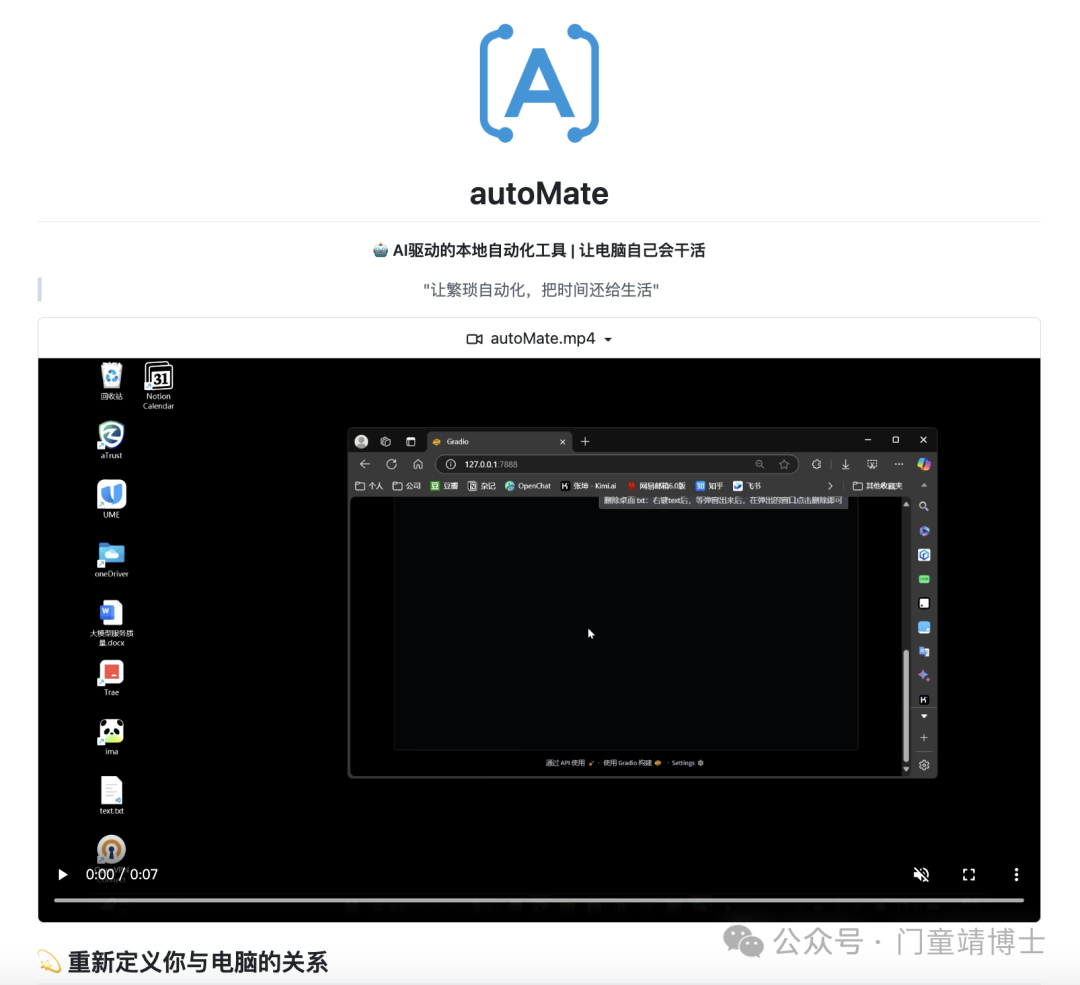This screenshot has height=985, width=1080.
Task: Select the UME desktop shortcut
Action: pyautogui.click(x=112, y=499)
